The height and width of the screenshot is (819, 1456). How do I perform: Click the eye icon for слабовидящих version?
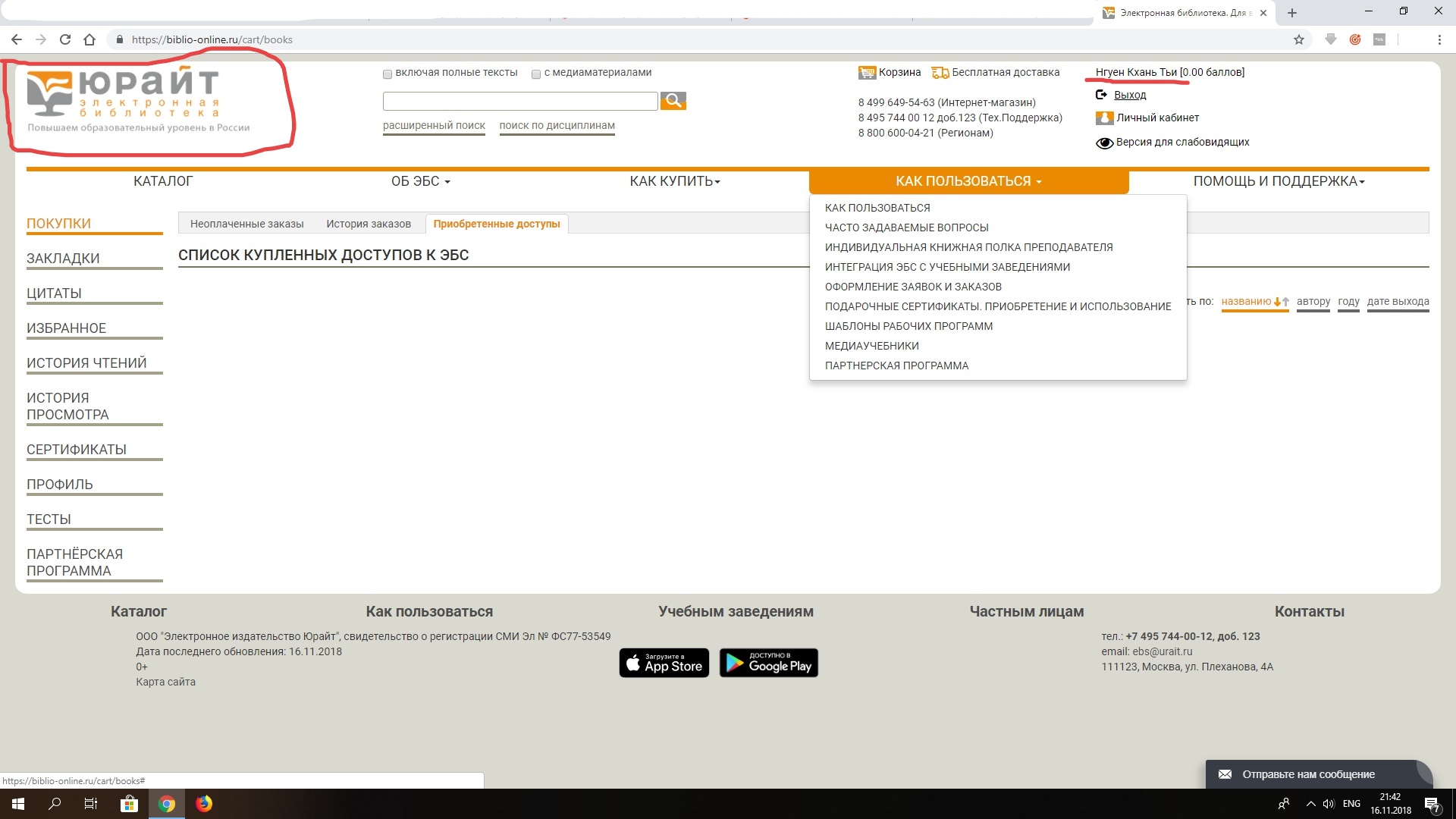[x=1104, y=143]
